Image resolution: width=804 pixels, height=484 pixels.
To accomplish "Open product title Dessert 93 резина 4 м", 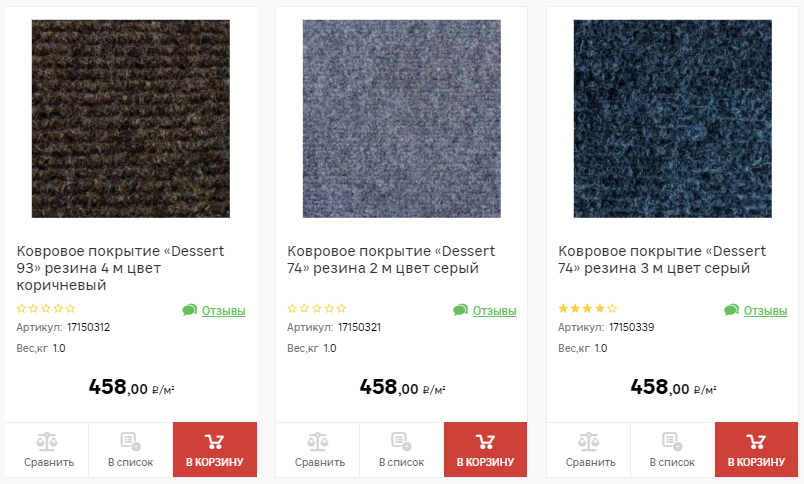I will [x=120, y=268].
